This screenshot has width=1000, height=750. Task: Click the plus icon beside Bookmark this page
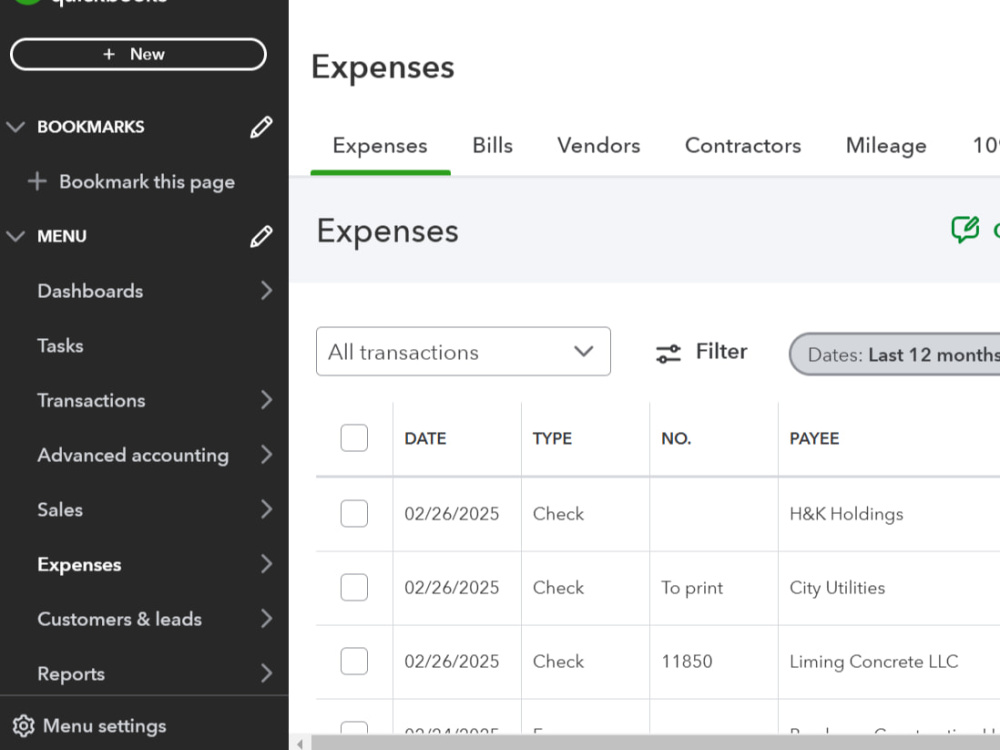click(37, 181)
